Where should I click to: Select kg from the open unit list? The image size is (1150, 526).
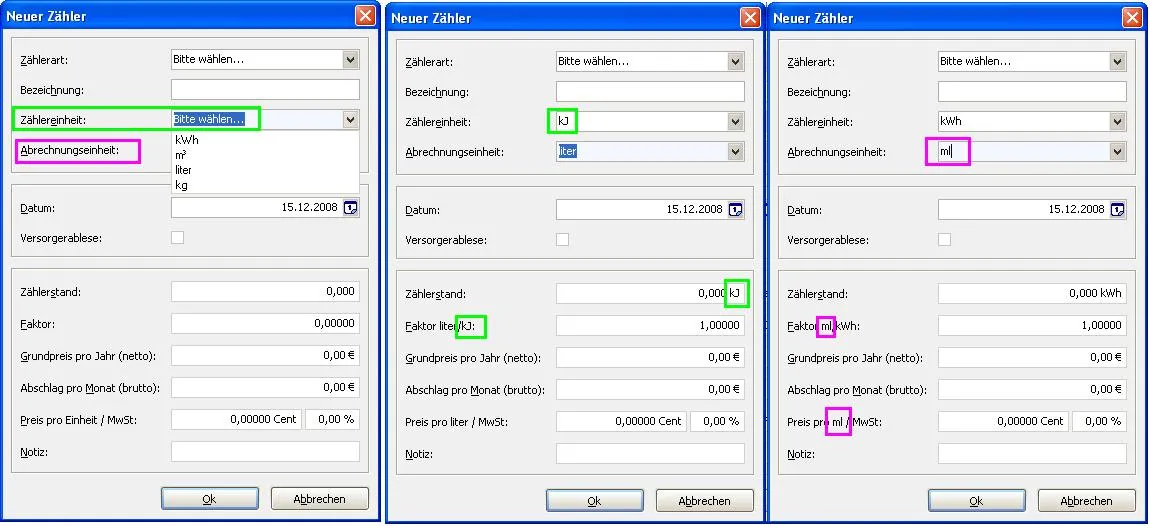point(181,185)
